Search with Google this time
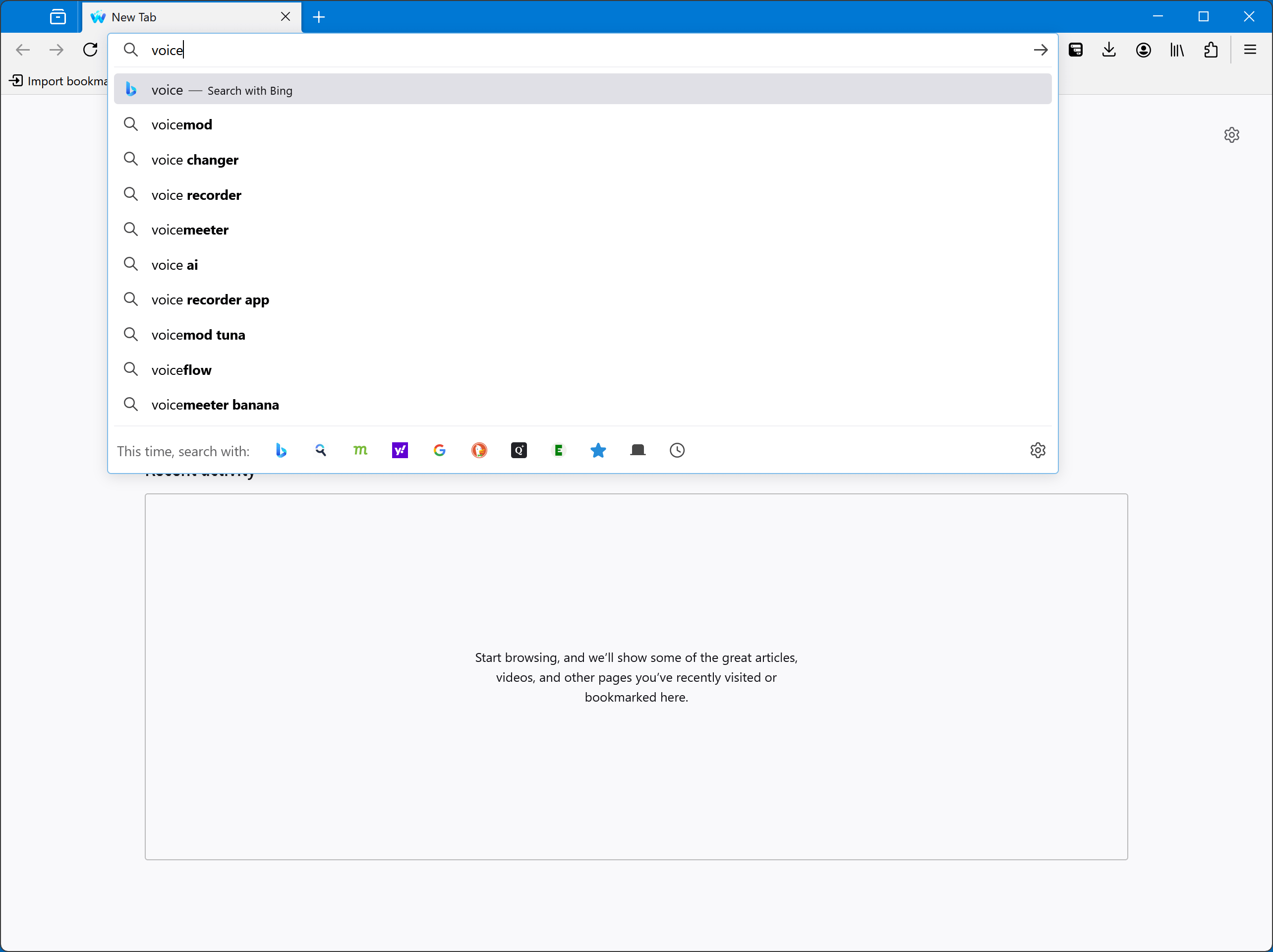Image resolution: width=1273 pixels, height=952 pixels. 440,451
